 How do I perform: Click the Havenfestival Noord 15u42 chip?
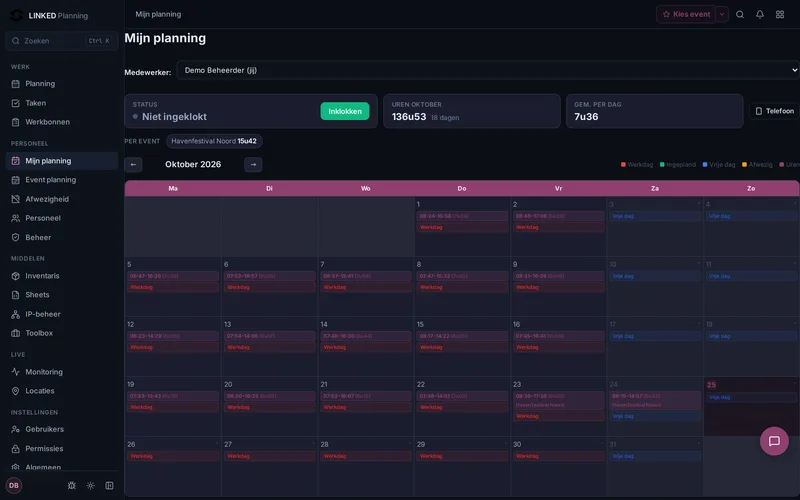[x=214, y=141]
